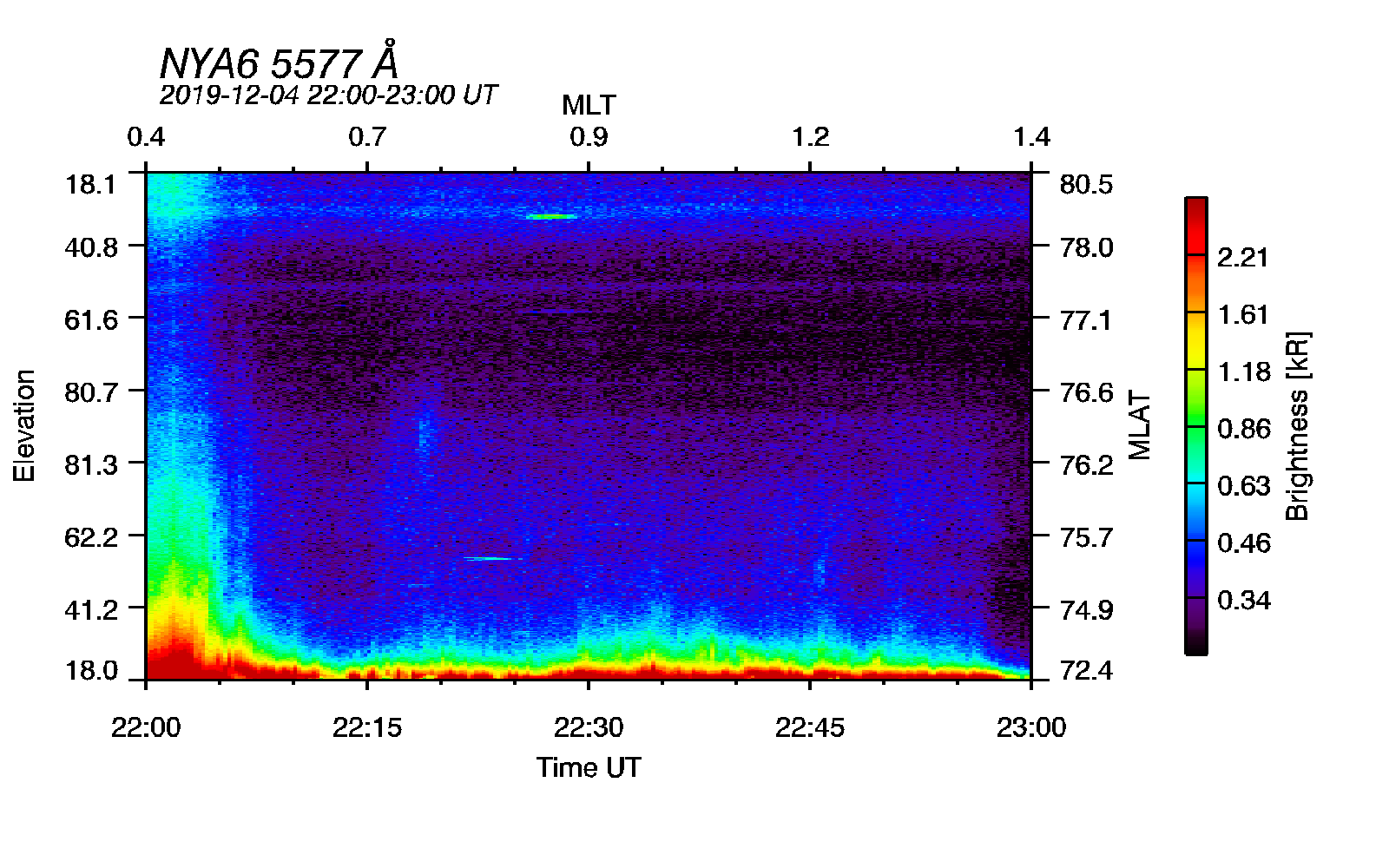Click colorbar label 0.46

(x=1243, y=543)
